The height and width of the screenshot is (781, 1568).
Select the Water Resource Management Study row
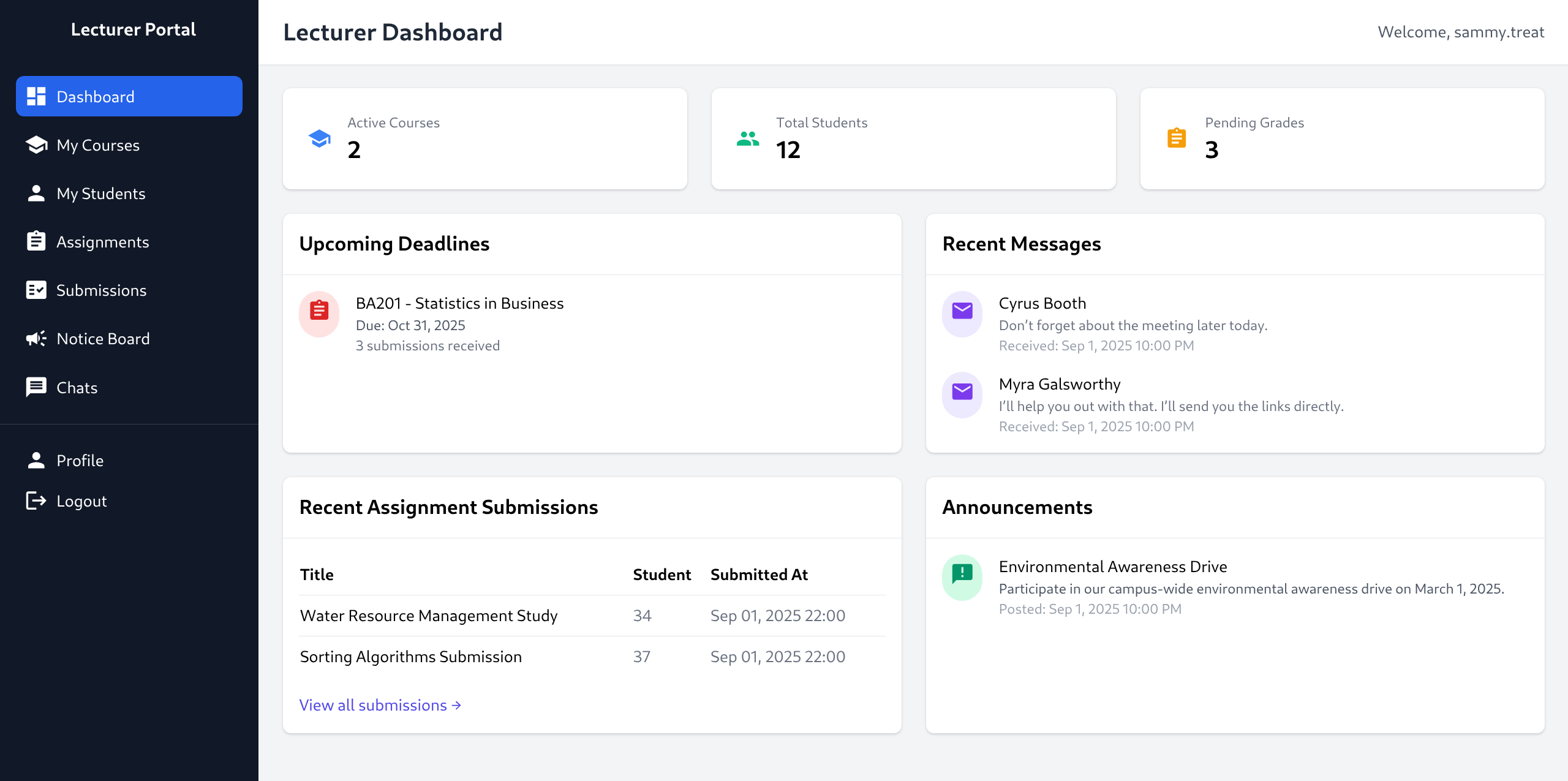tap(429, 616)
